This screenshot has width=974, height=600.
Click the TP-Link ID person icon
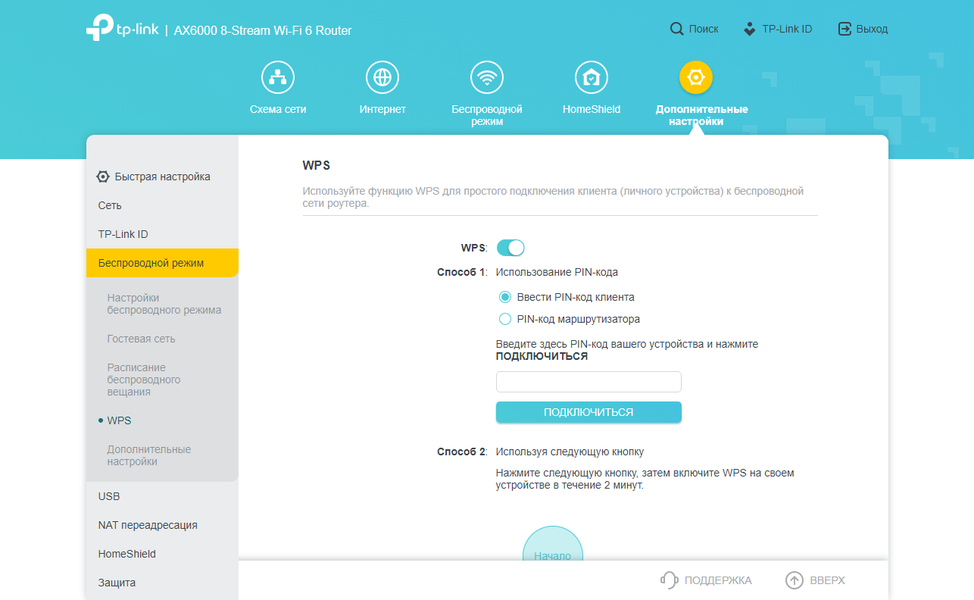tap(750, 29)
